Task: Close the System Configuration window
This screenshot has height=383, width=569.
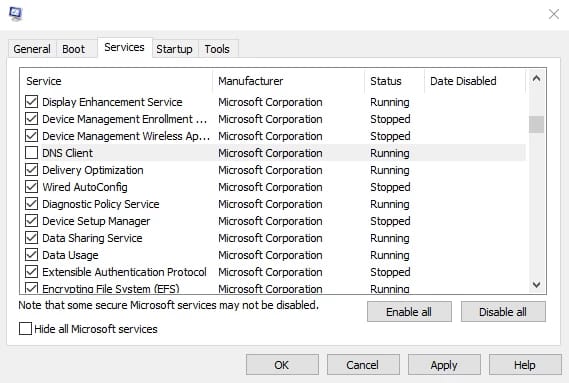Action: 554,14
